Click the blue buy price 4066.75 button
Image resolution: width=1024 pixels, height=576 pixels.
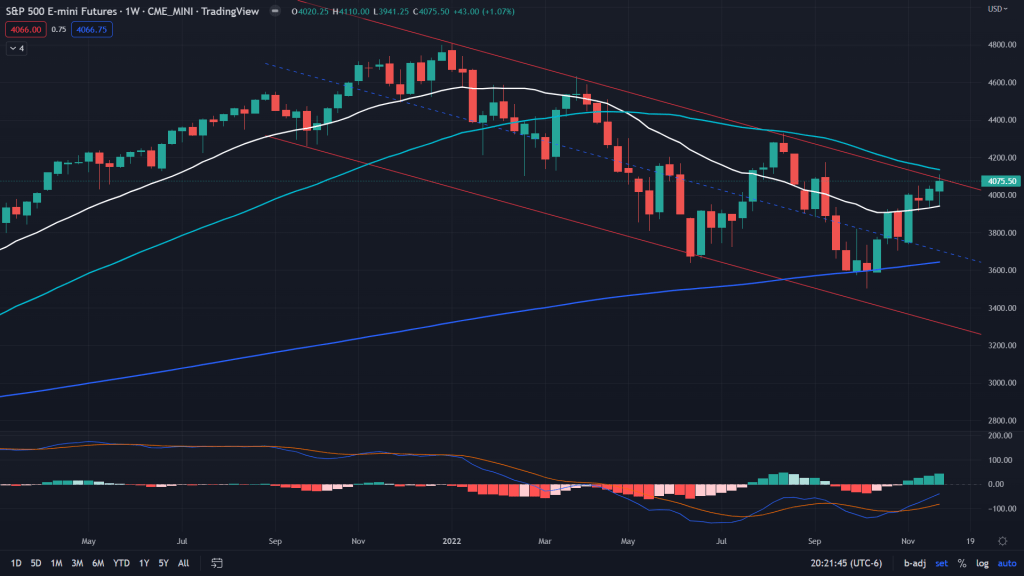91,30
